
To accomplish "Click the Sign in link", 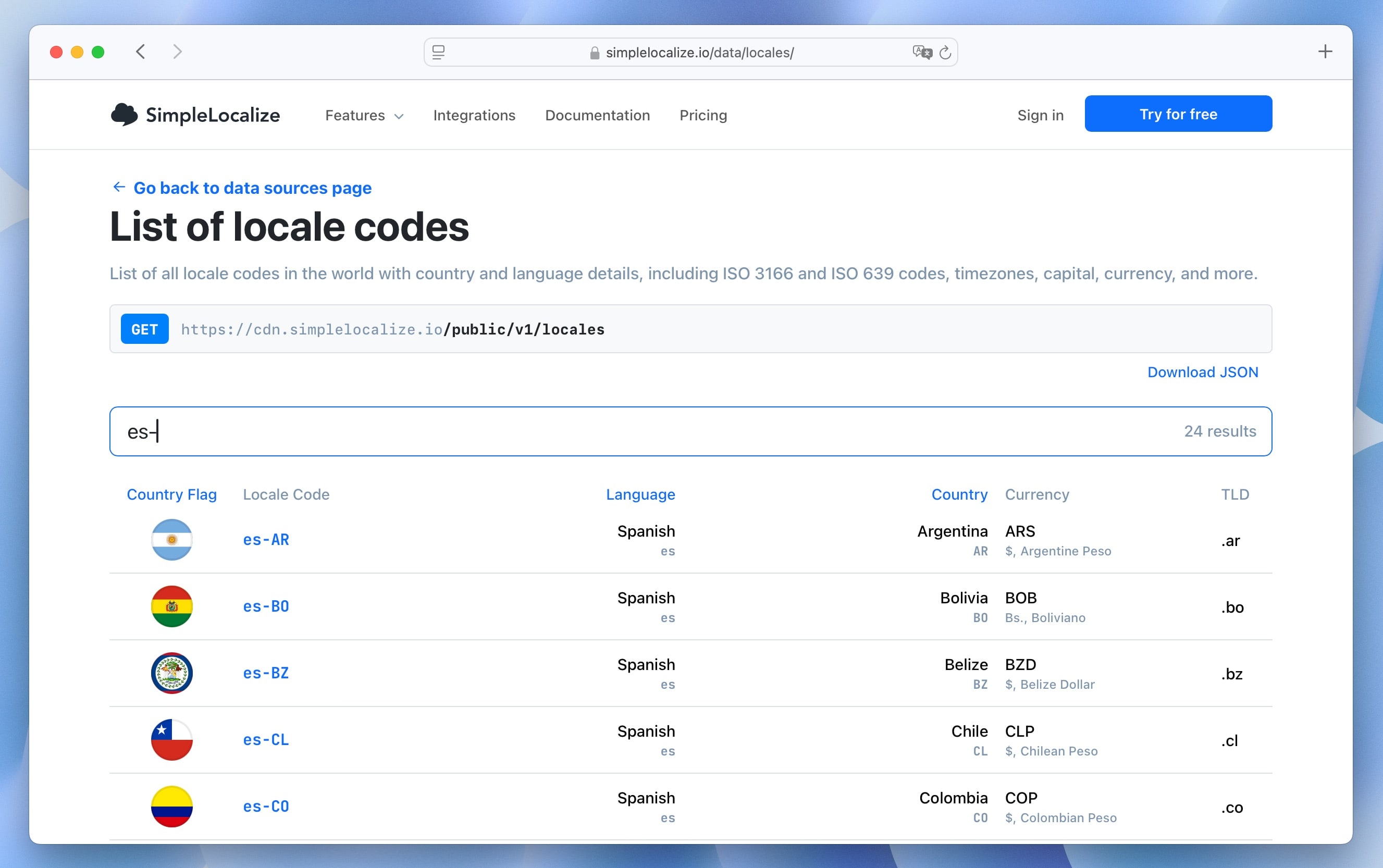I will 1040,115.
